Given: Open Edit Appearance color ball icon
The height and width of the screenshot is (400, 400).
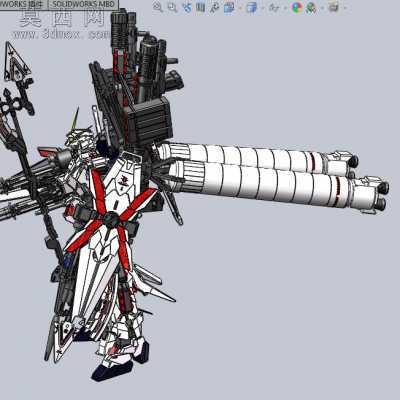Looking at the screenshot, I should click(x=296, y=7).
